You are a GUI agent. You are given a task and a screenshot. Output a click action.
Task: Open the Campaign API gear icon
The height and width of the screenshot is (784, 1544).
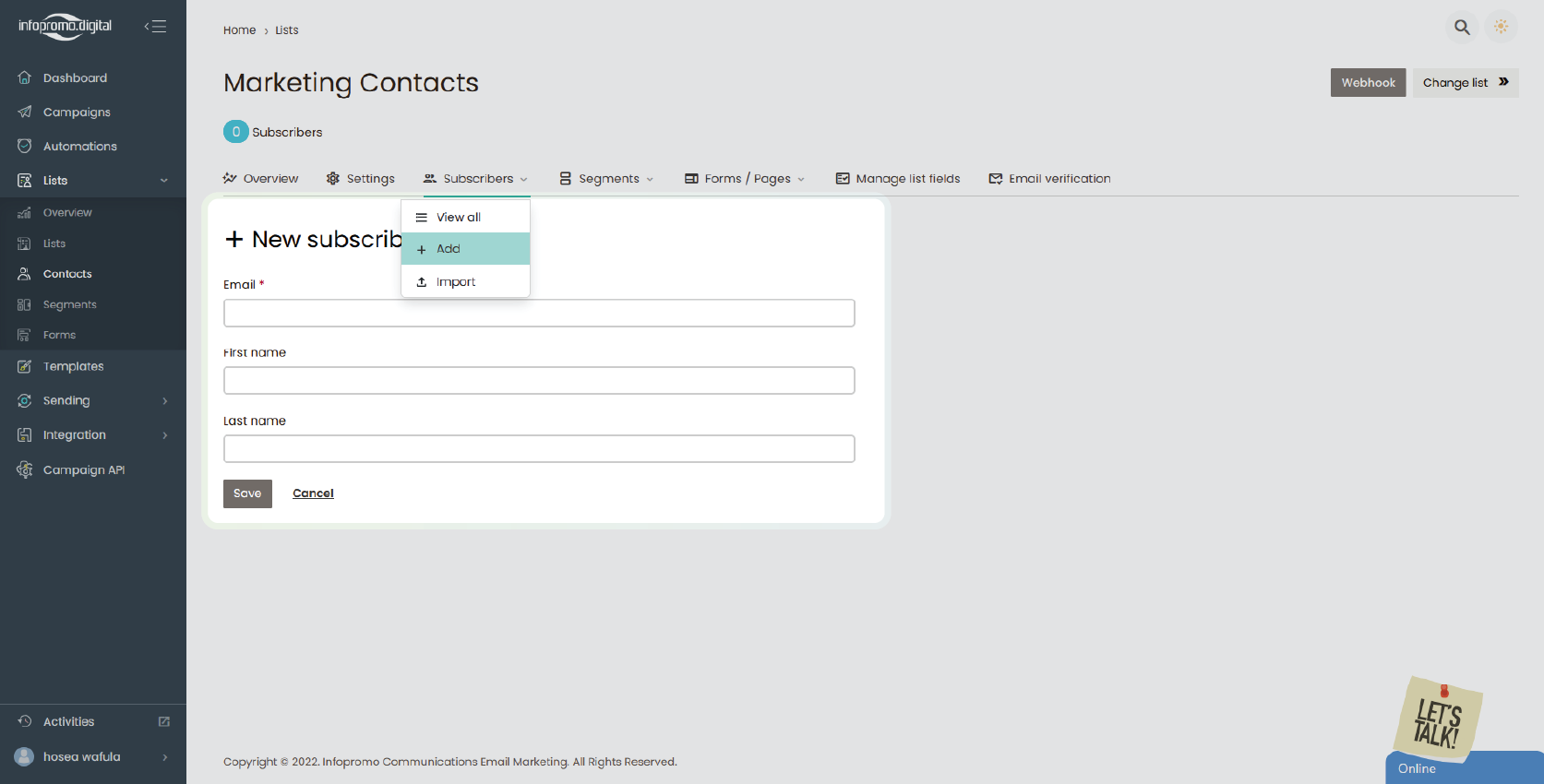click(x=25, y=469)
